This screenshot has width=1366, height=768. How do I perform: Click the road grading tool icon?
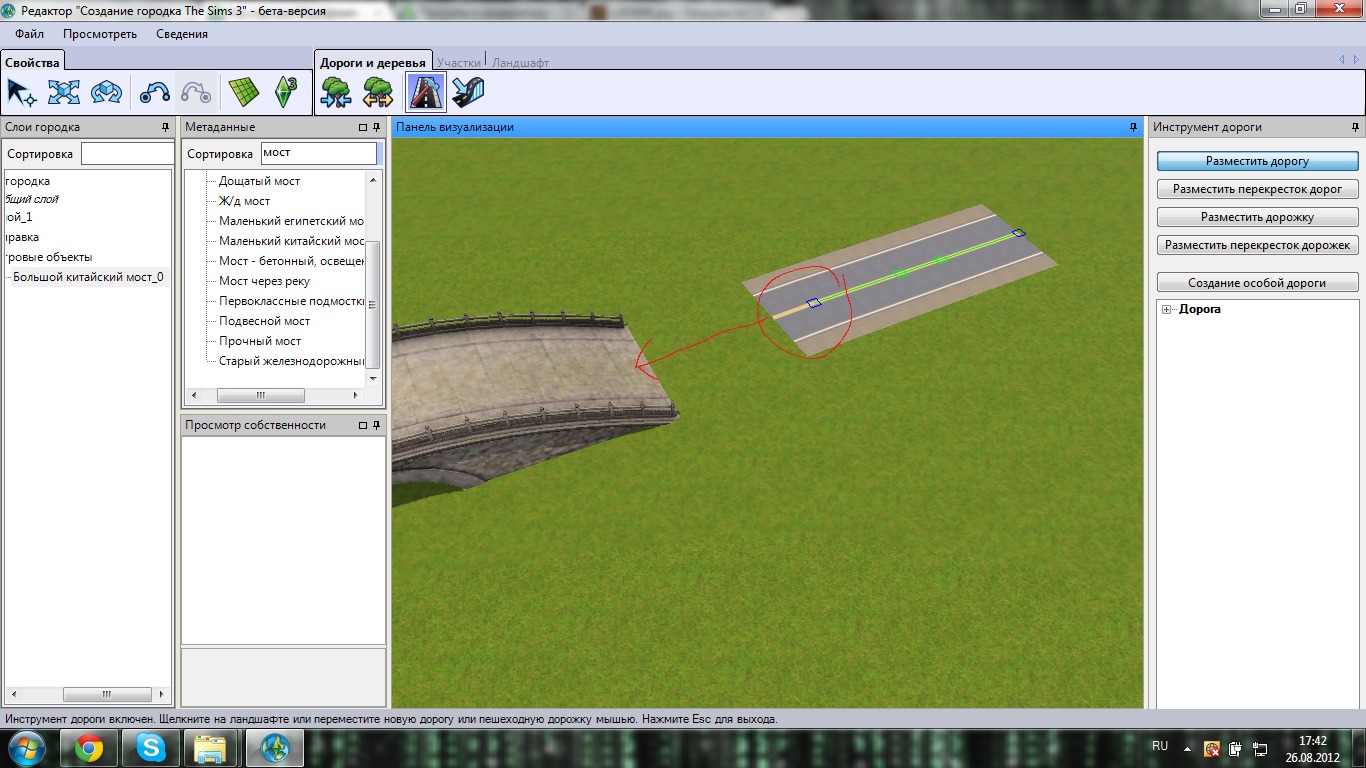coord(468,93)
